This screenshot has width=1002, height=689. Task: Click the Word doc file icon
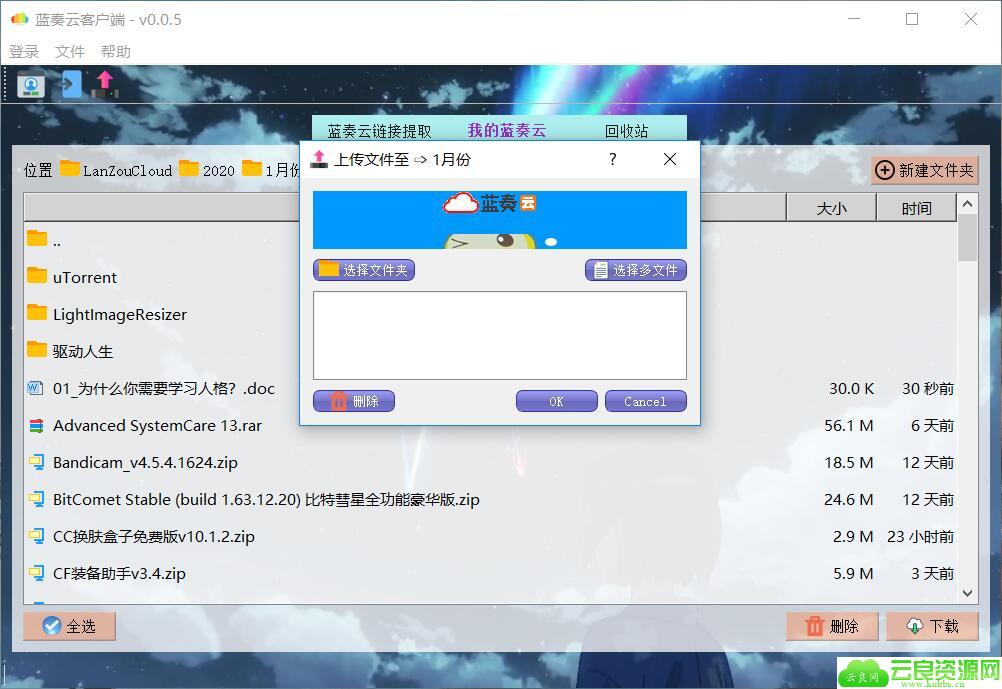click(36, 388)
